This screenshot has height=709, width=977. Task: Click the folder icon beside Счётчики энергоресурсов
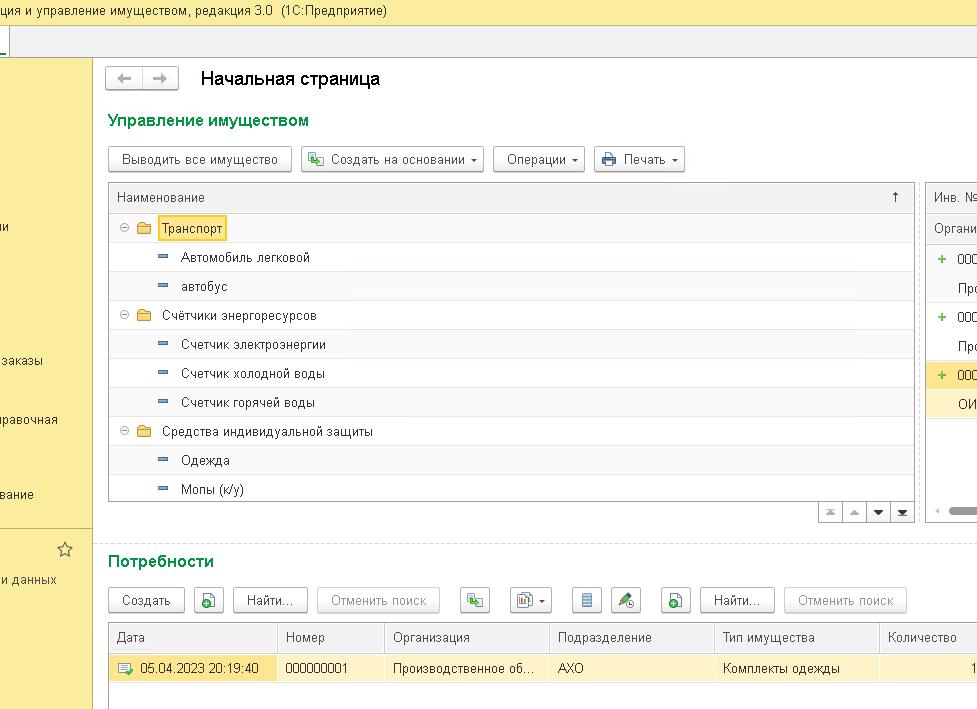144,315
